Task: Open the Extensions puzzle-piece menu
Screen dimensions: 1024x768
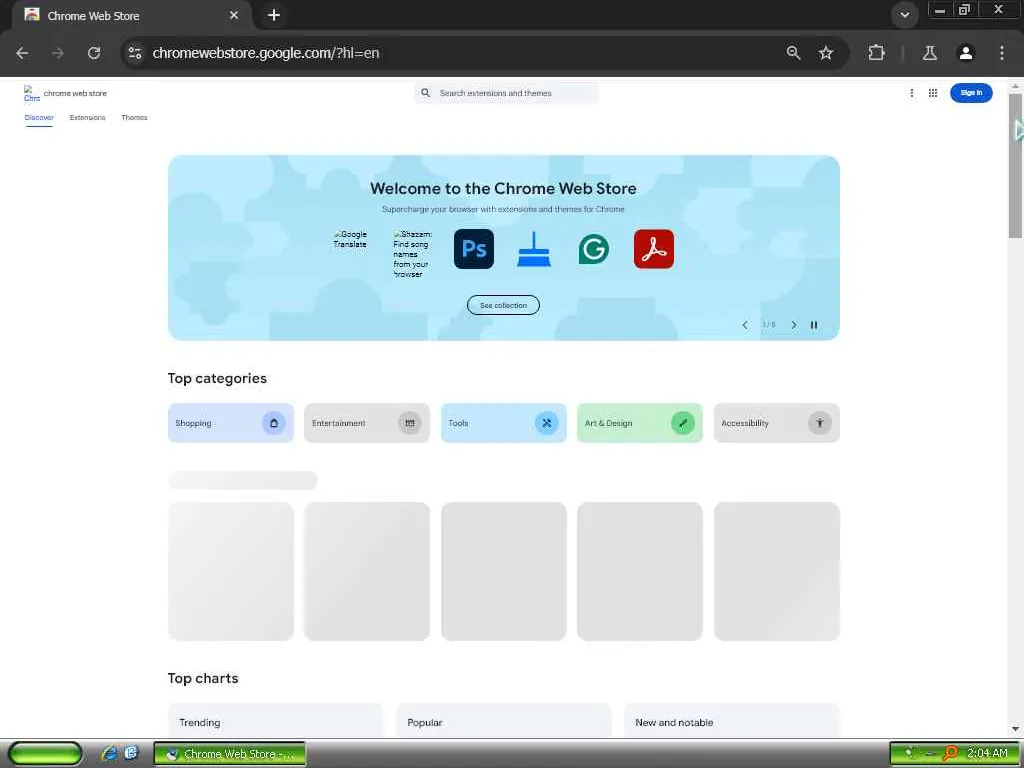Action: pyautogui.click(x=876, y=53)
